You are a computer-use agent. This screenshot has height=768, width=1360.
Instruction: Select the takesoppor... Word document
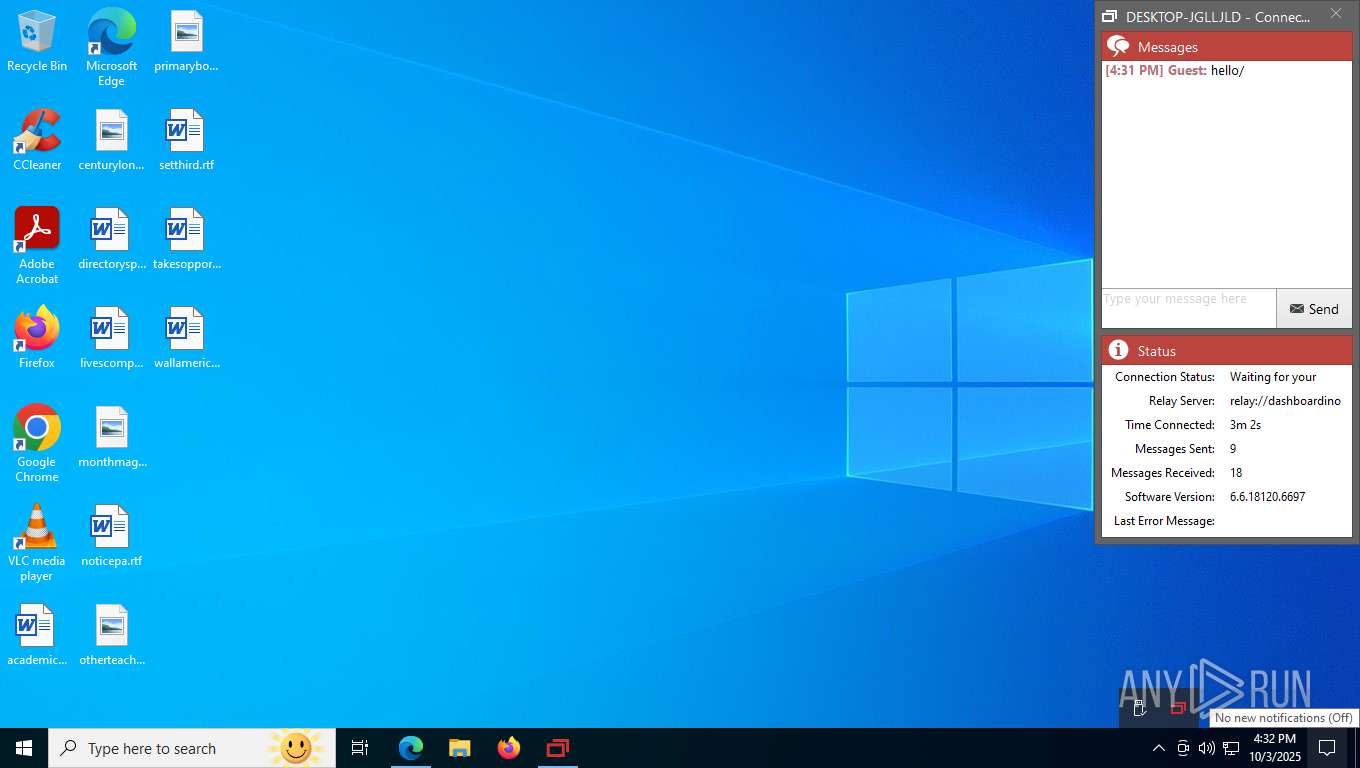[186, 239]
